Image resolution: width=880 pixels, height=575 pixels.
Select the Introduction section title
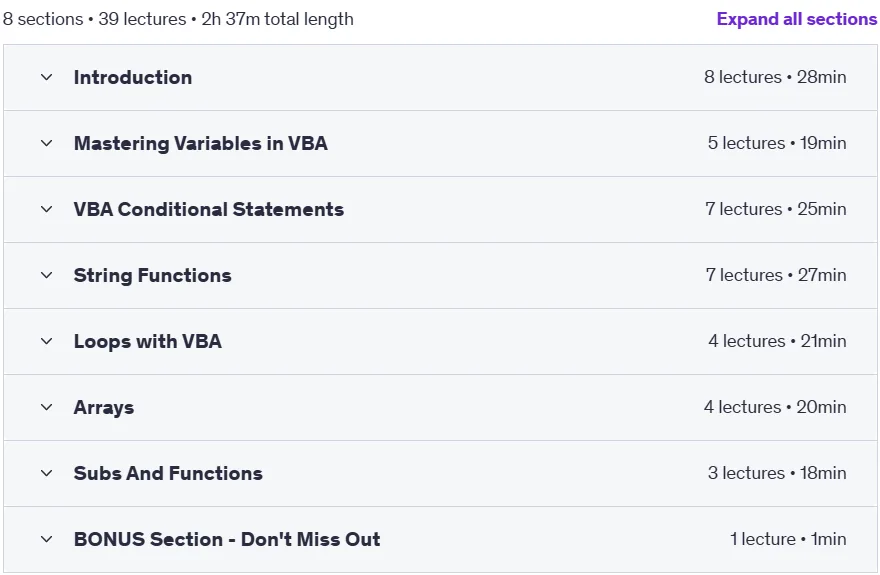point(133,77)
